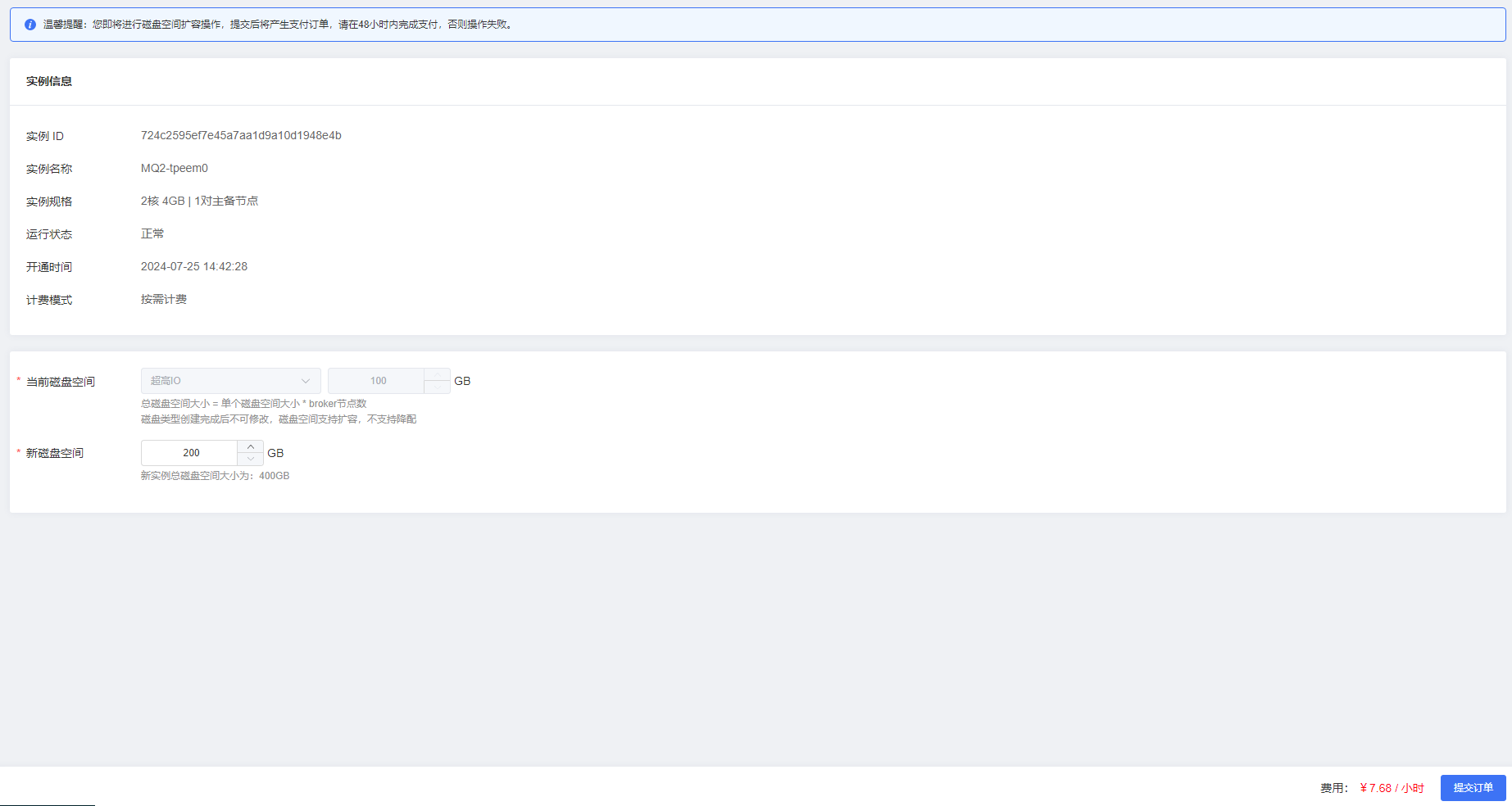Click the billing mode 按需计费

click(164, 300)
